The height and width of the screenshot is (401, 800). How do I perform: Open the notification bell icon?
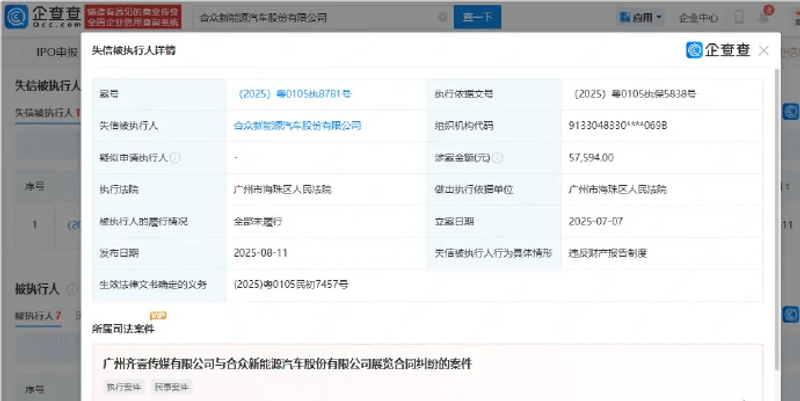764,17
